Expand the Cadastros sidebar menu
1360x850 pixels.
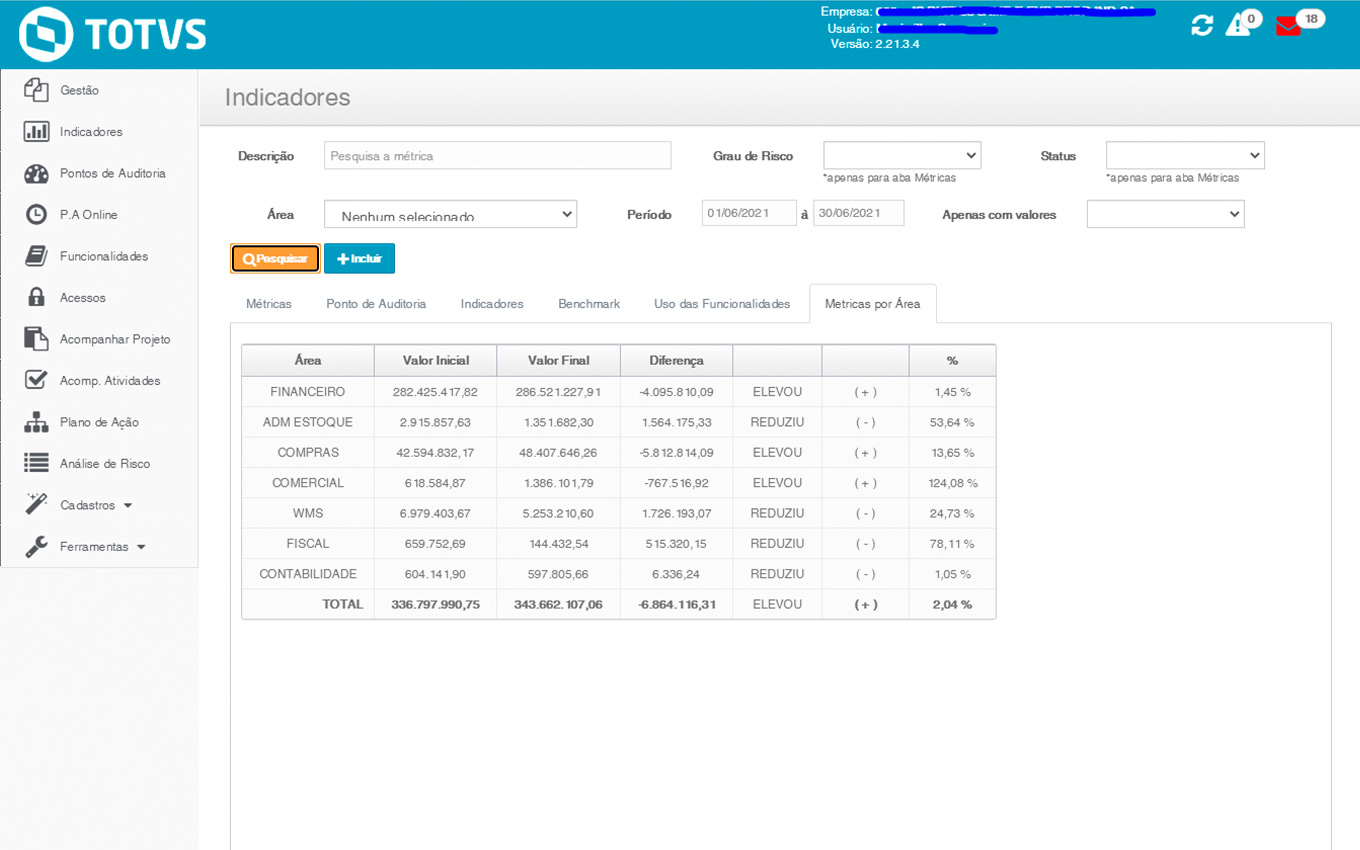click(x=95, y=506)
